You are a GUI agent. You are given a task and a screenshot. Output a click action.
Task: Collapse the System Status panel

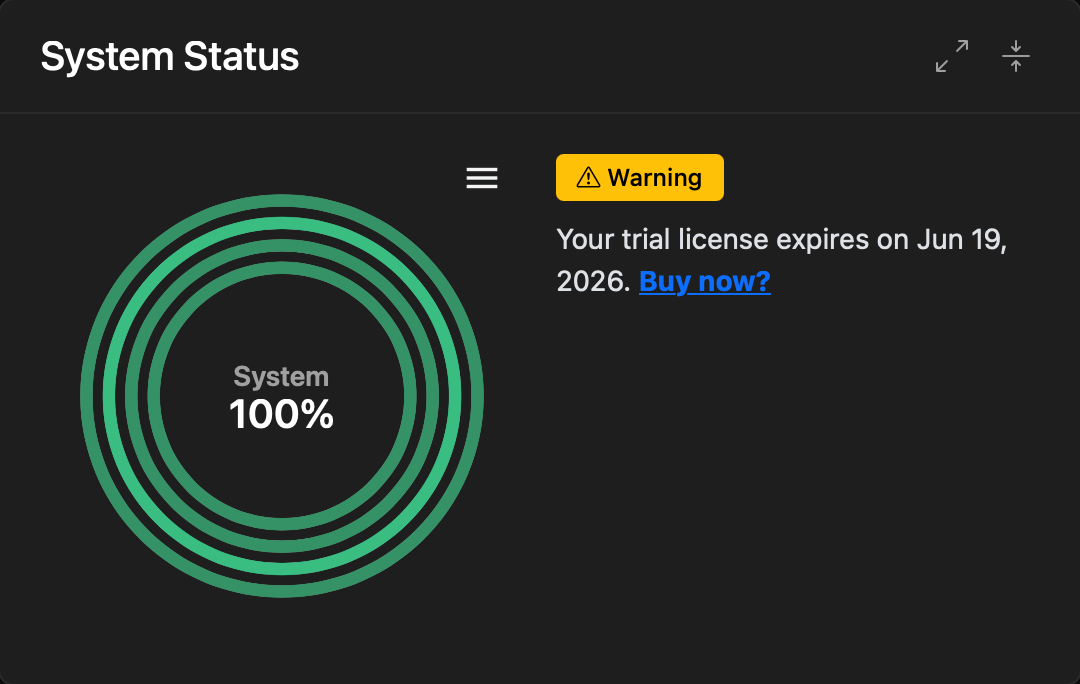click(1016, 56)
